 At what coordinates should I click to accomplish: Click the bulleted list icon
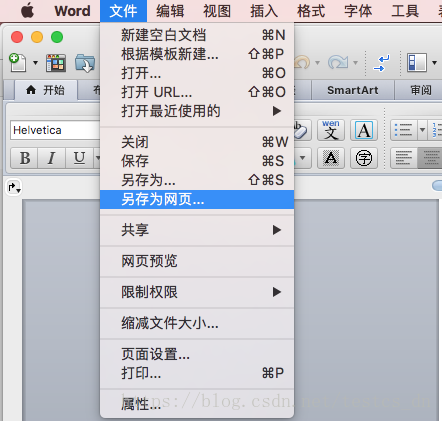pos(404,130)
